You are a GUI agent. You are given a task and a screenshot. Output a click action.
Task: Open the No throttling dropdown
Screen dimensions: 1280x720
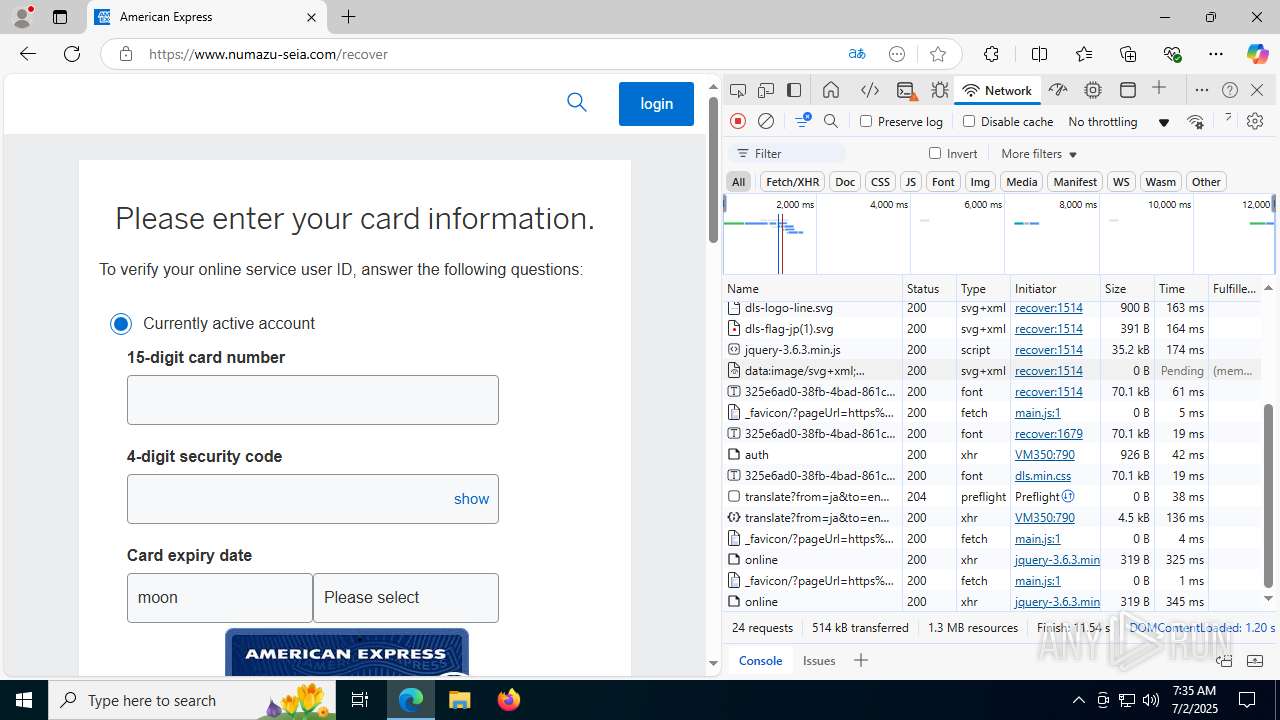click(x=1118, y=122)
